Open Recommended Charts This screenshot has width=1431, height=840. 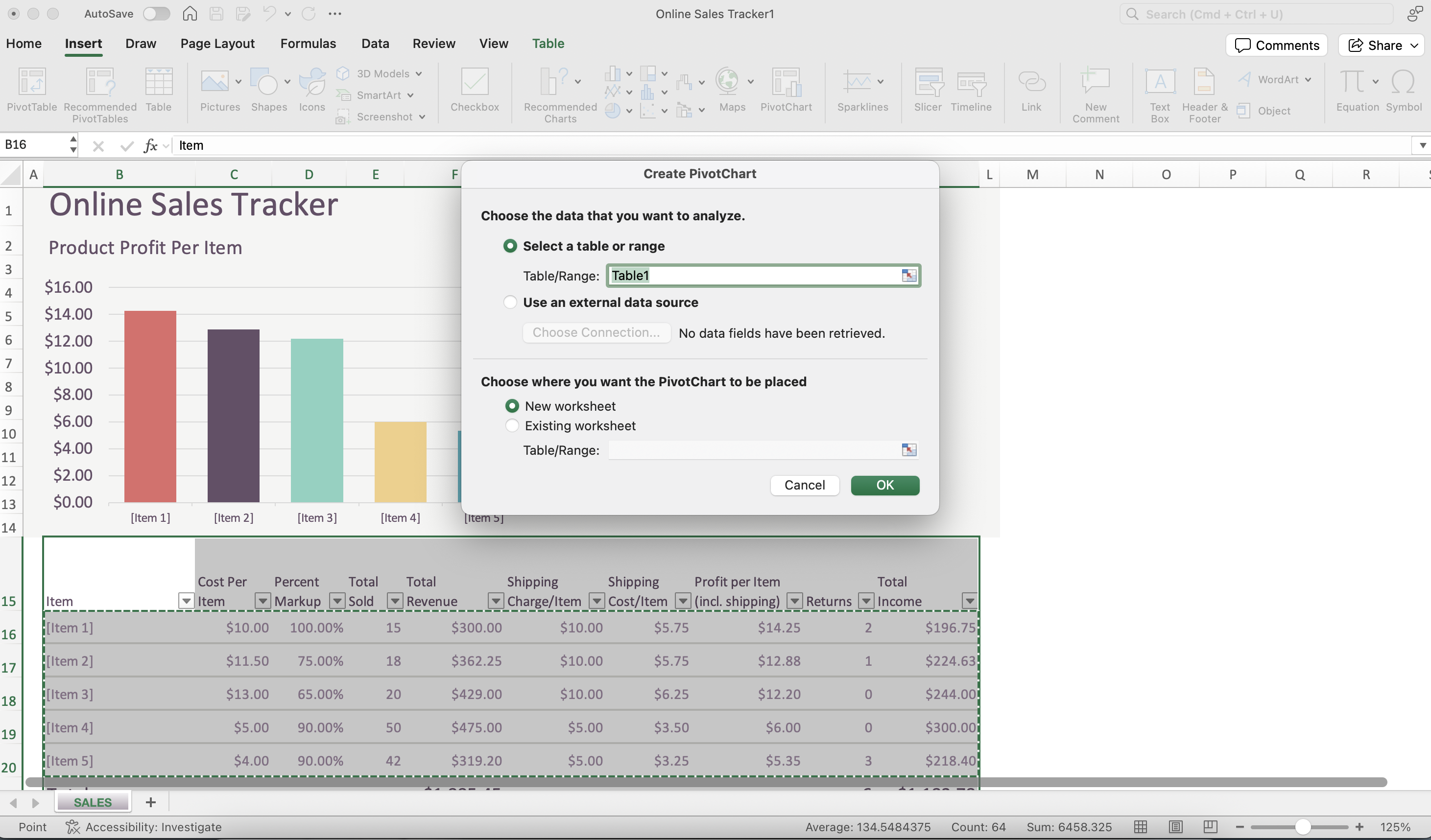[x=560, y=95]
